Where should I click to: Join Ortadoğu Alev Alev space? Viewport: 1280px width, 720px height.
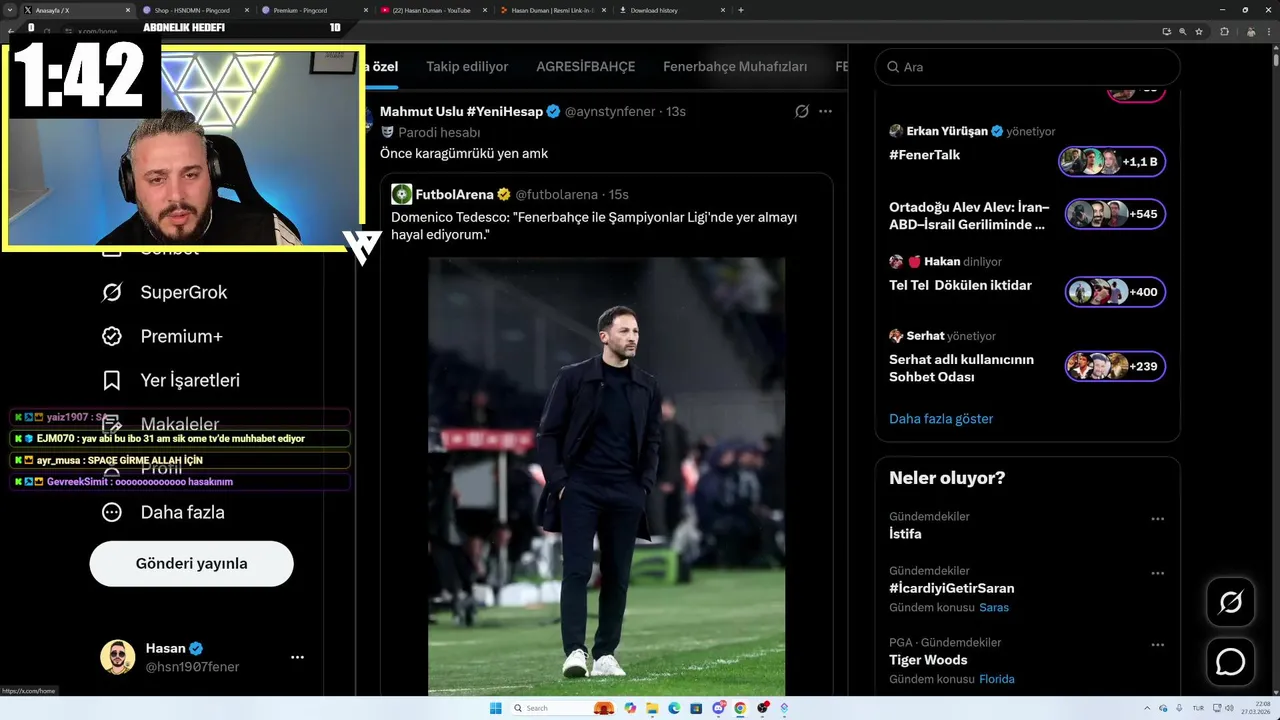click(969, 216)
